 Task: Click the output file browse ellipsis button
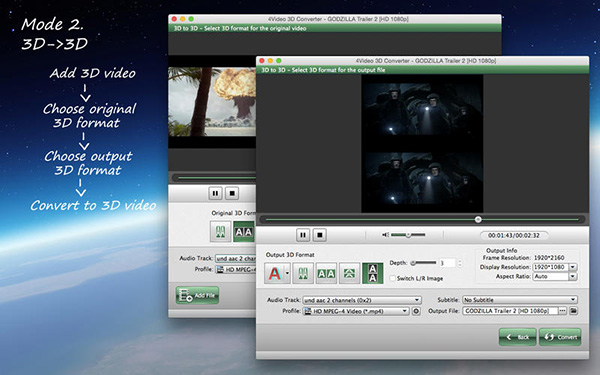(562, 311)
